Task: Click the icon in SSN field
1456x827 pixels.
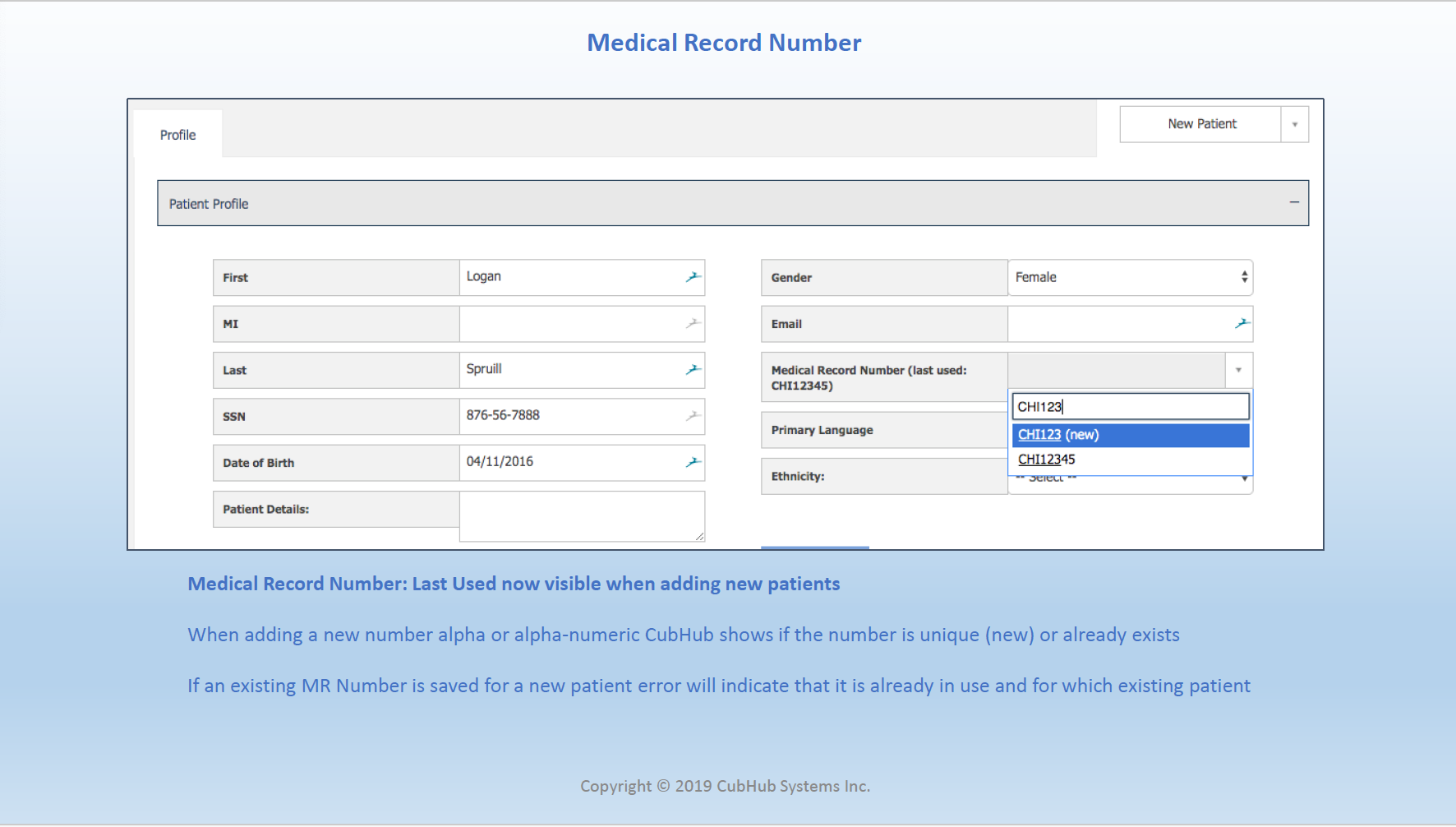Action: pos(693,416)
